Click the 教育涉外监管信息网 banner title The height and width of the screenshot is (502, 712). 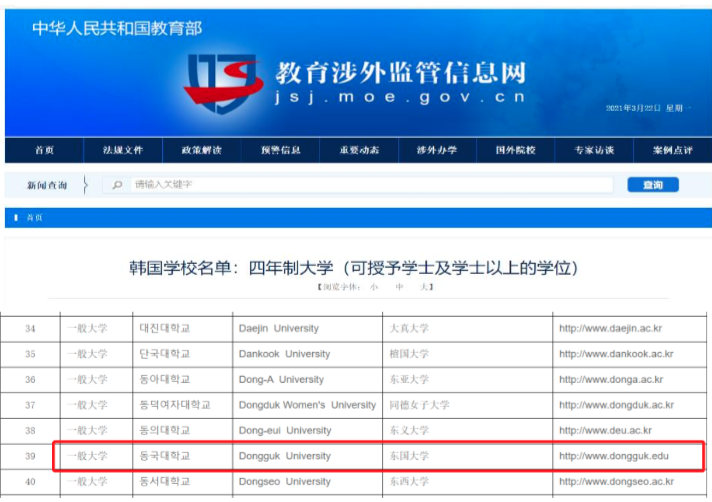tap(400, 73)
